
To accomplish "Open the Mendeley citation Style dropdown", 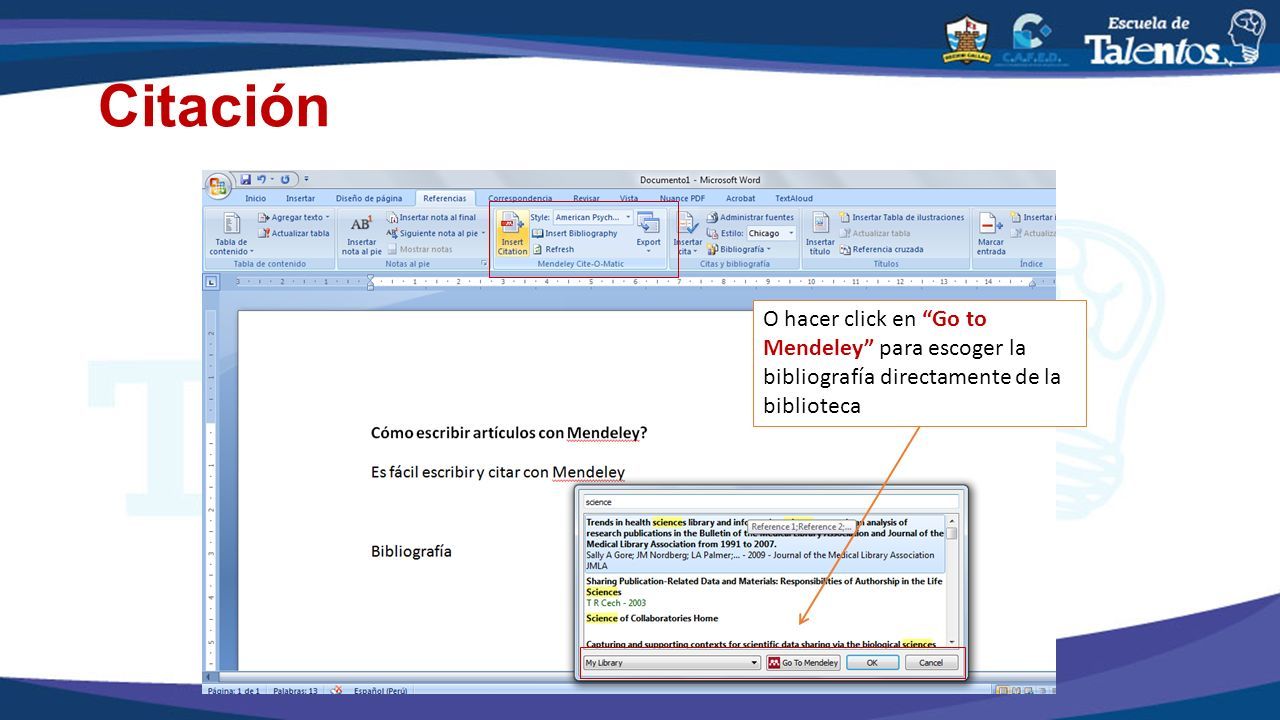I will 592,217.
